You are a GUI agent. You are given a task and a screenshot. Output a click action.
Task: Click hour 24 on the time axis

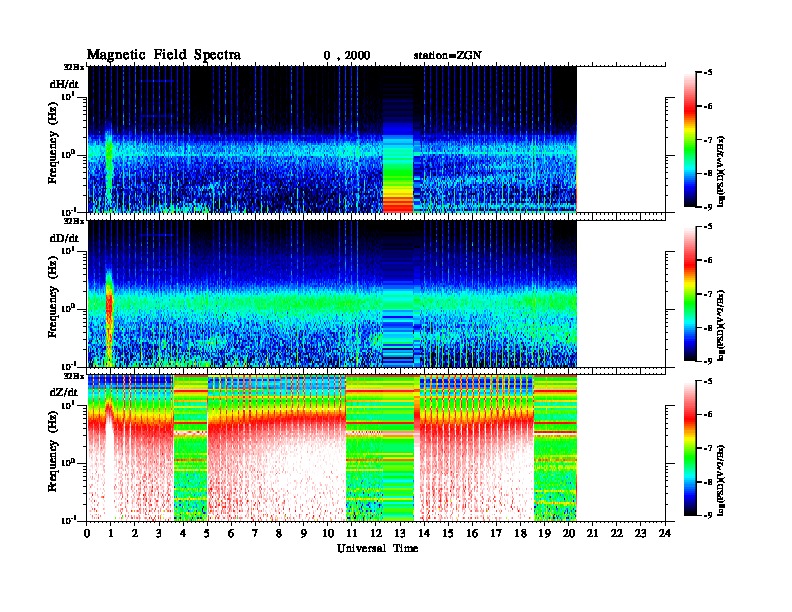[x=665, y=533]
